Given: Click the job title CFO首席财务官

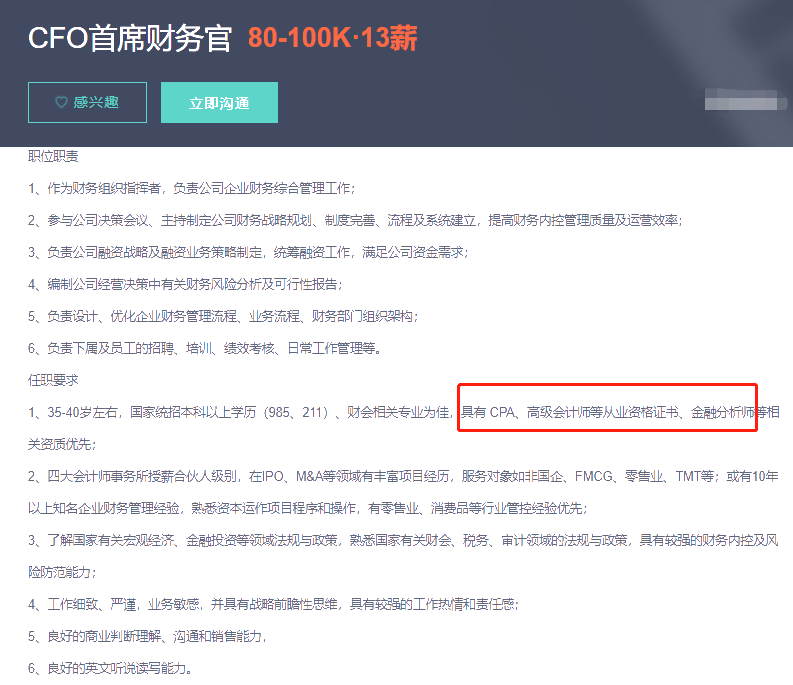Looking at the screenshot, I should pyautogui.click(x=129, y=38).
